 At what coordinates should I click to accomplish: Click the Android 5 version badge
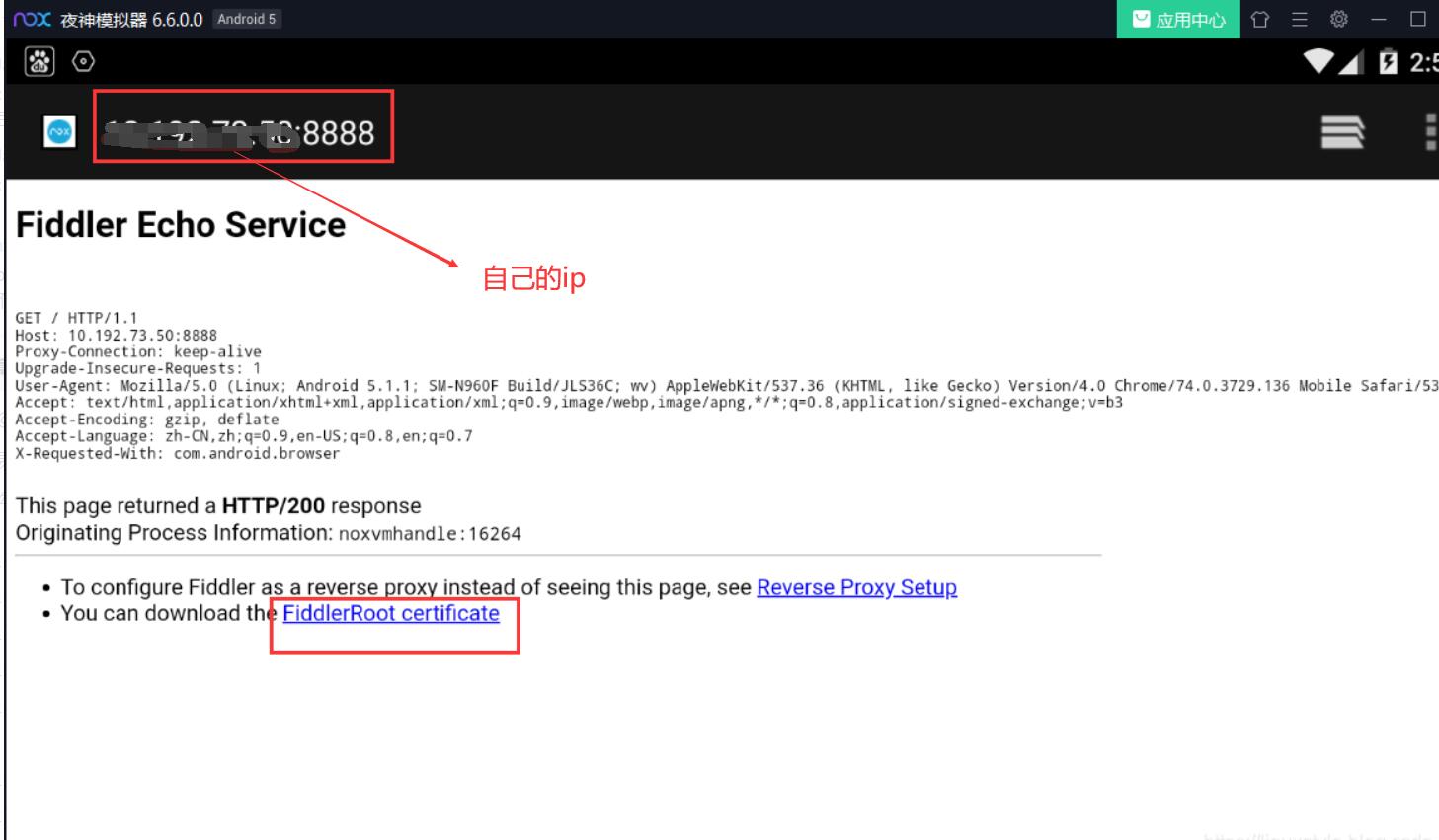(247, 19)
